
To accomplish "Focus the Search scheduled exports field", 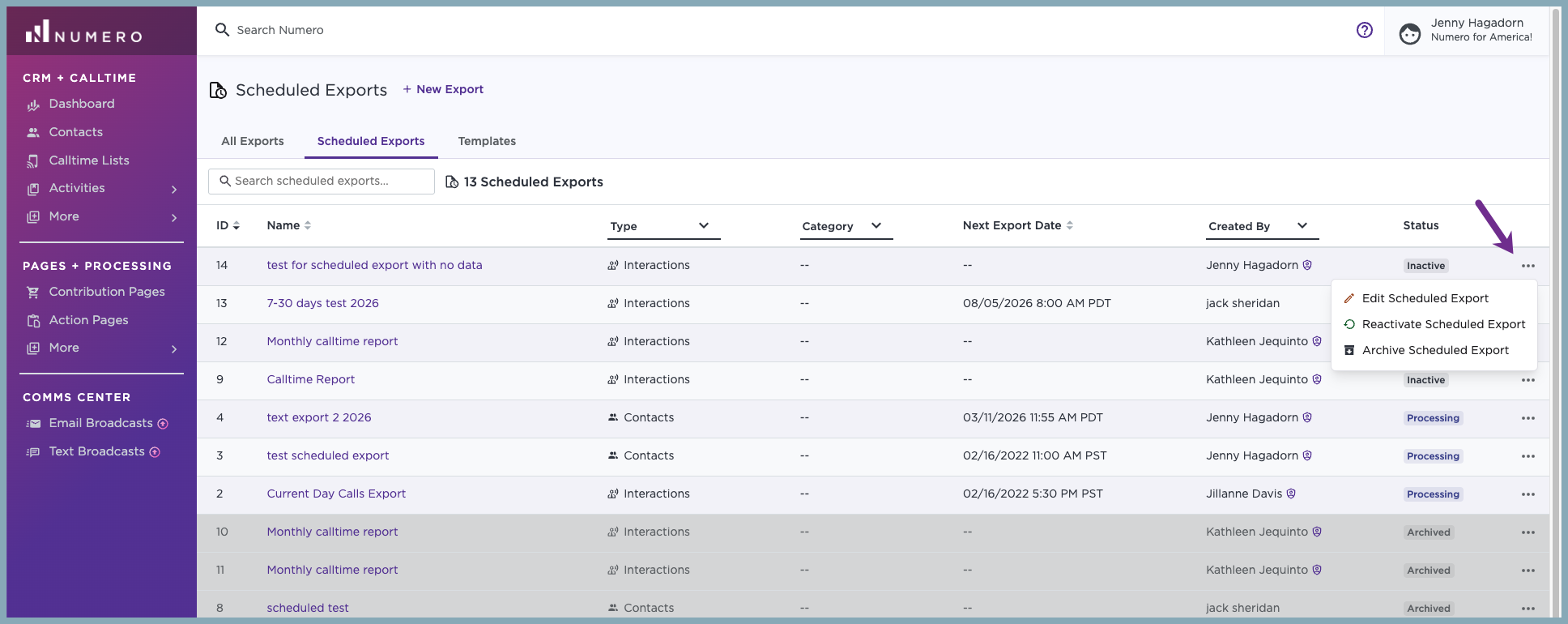I will click(x=322, y=182).
